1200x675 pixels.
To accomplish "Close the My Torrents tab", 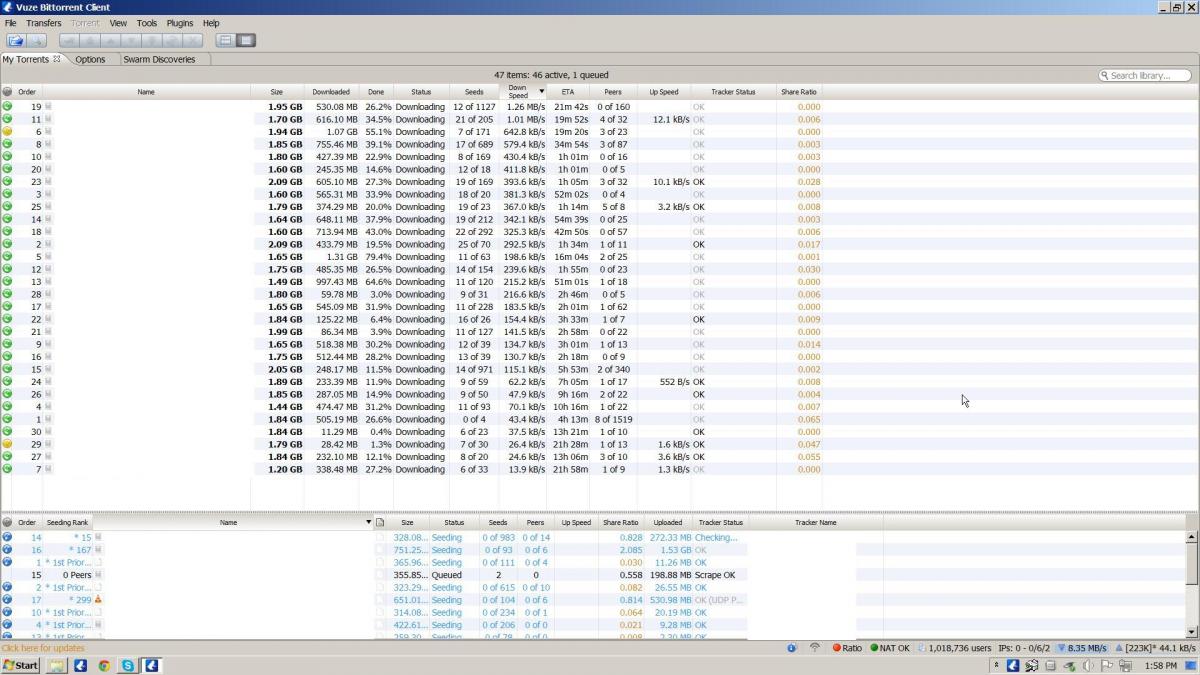I will click(x=57, y=59).
